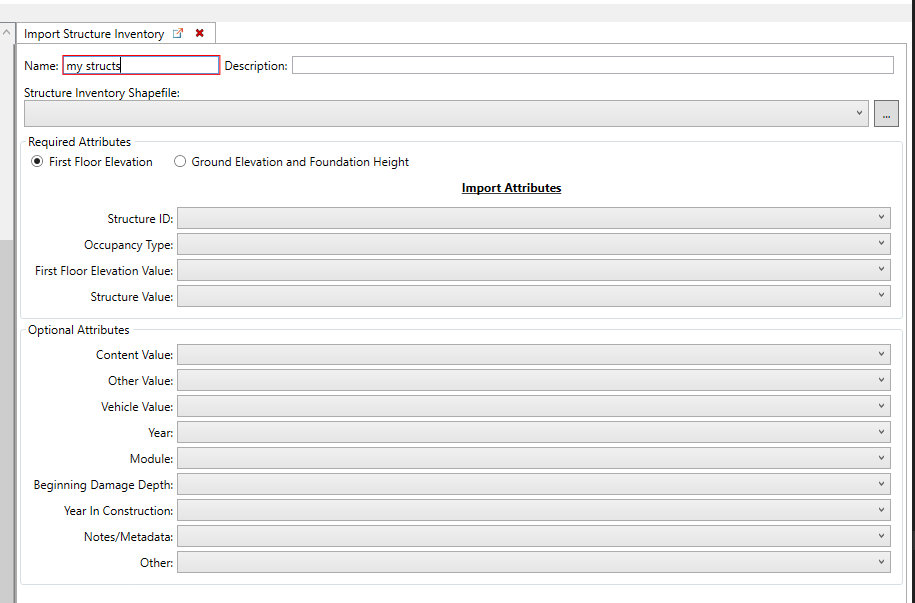915x603 pixels.
Task: Open the First Floor Elevation Value dropdown
Action: tap(880, 269)
